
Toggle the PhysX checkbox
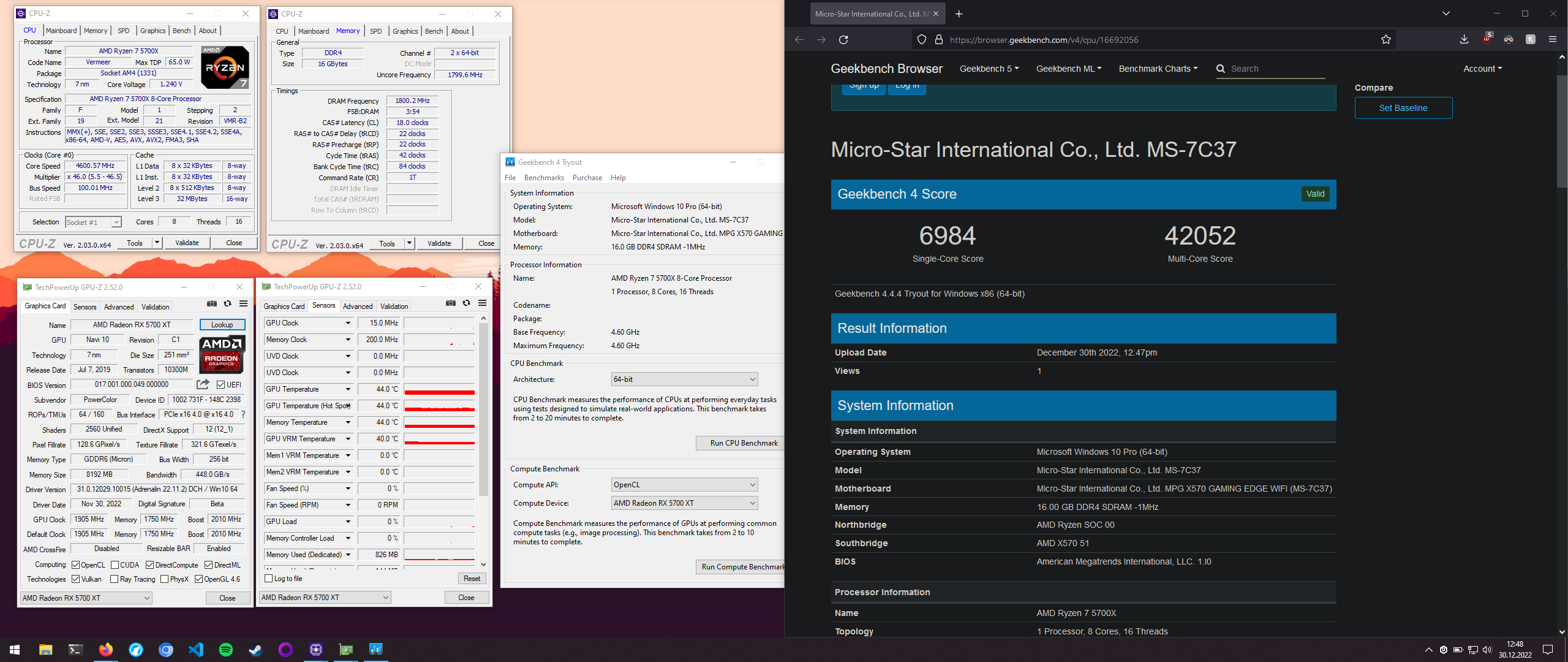coord(165,579)
